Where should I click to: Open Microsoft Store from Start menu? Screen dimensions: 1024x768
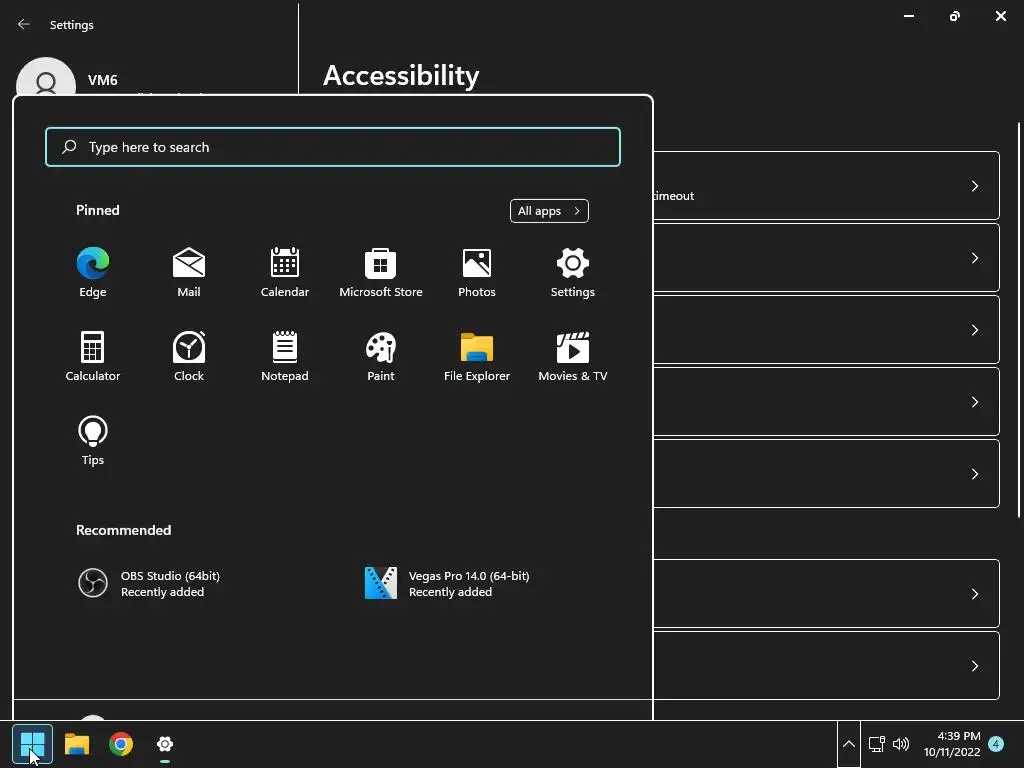tap(381, 272)
